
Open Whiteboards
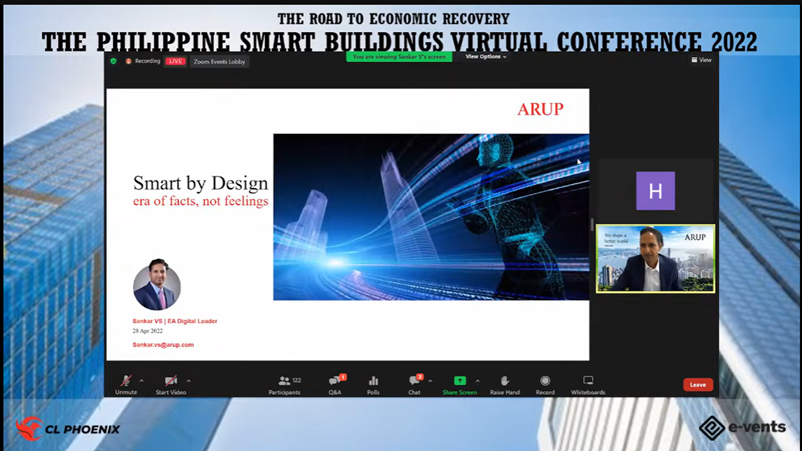pyautogui.click(x=588, y=385)
